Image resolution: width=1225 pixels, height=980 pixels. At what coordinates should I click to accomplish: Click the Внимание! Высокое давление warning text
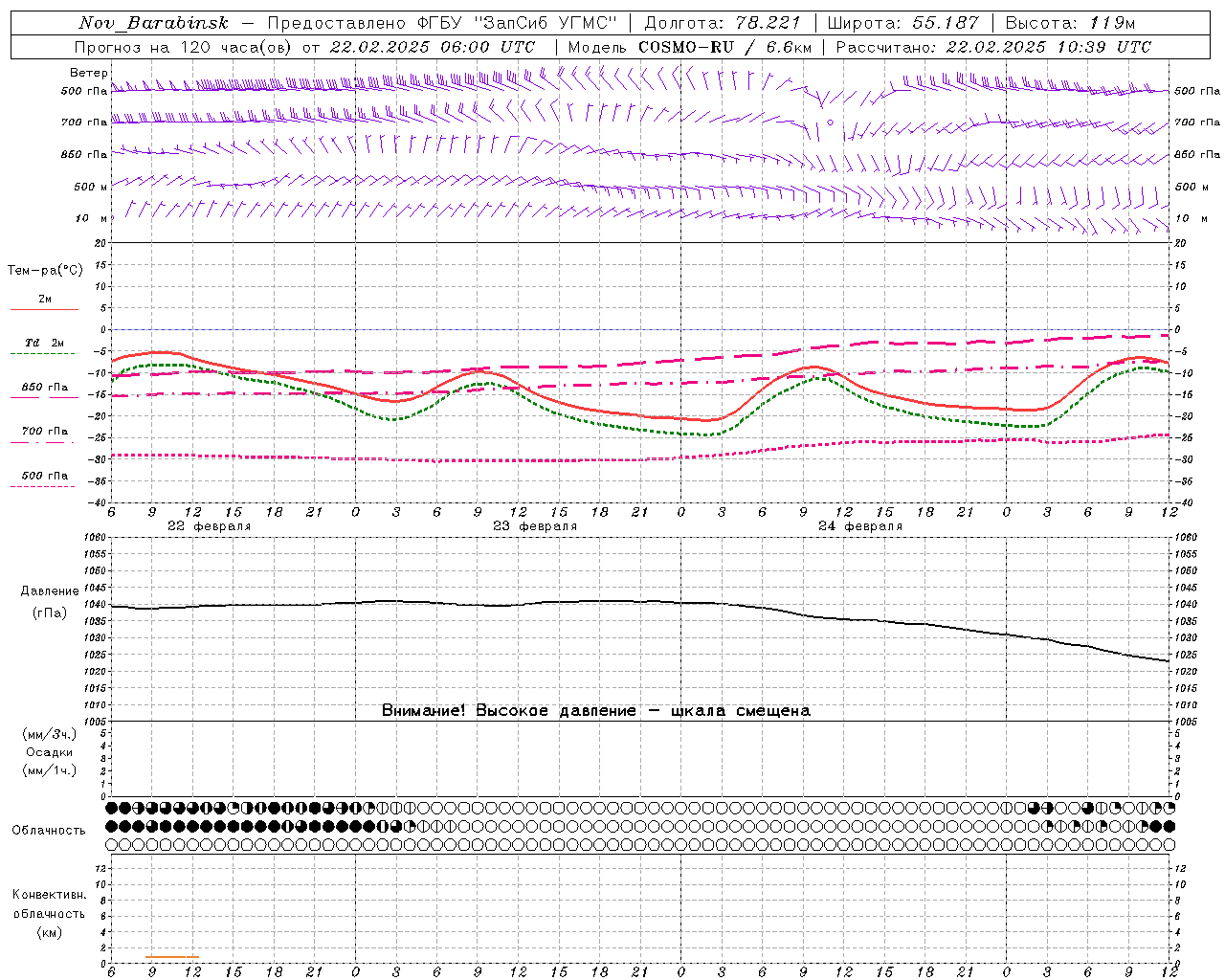click(595, 711)
